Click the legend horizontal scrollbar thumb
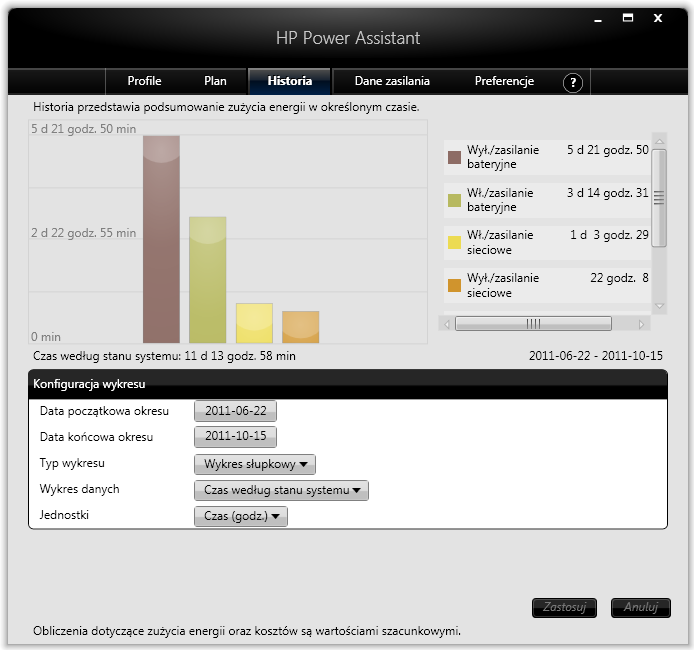This screenshot has width=694, height=650. click(x=533, y=324)
